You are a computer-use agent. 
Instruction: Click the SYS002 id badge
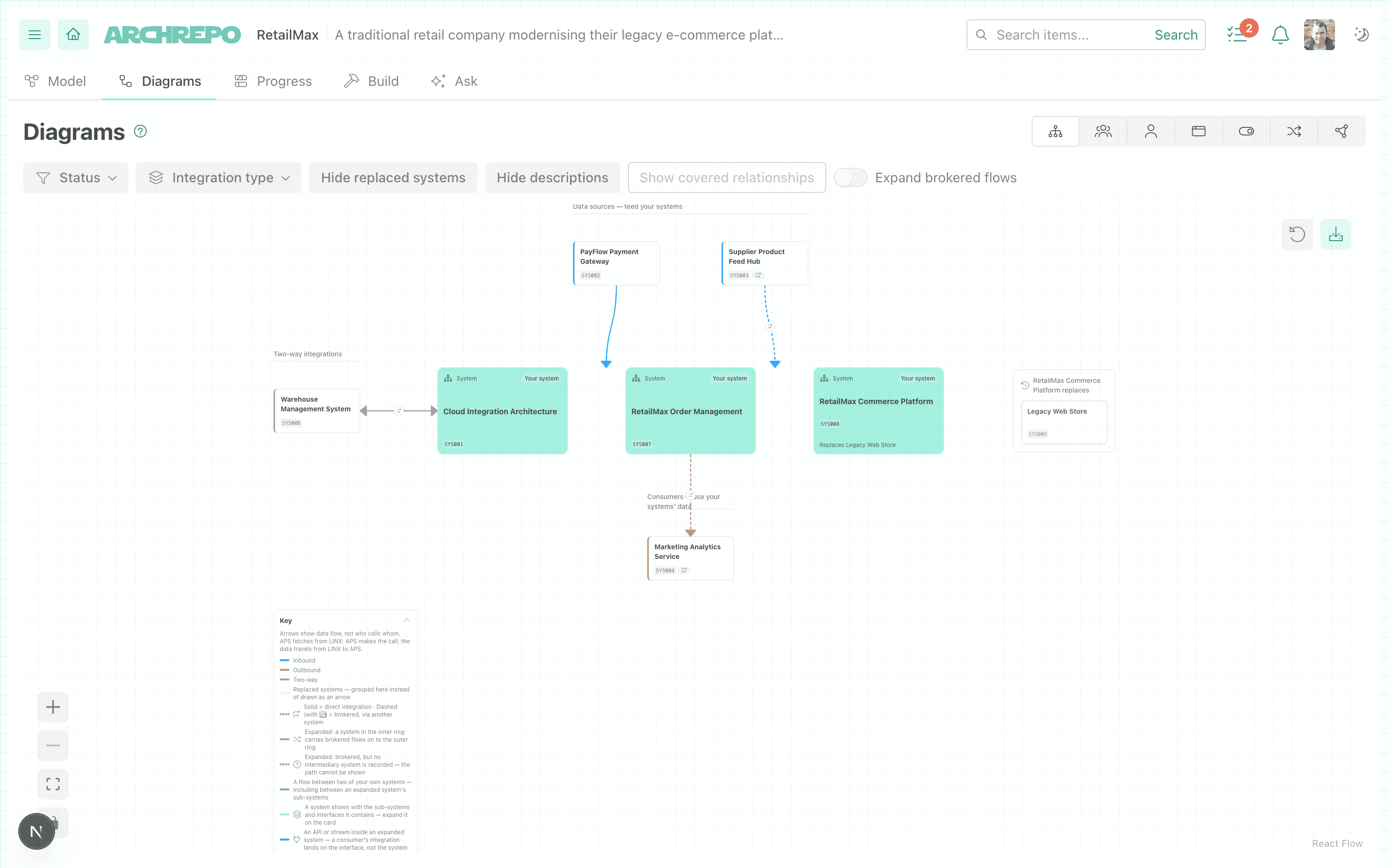[591, 275]
